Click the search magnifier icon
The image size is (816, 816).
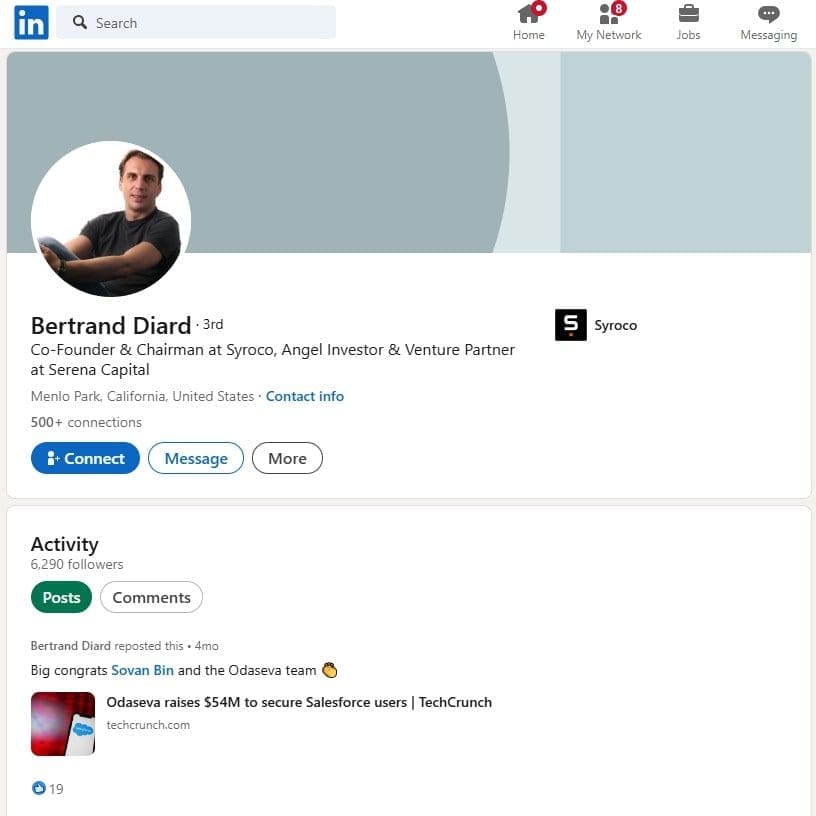tap(80, 22)
